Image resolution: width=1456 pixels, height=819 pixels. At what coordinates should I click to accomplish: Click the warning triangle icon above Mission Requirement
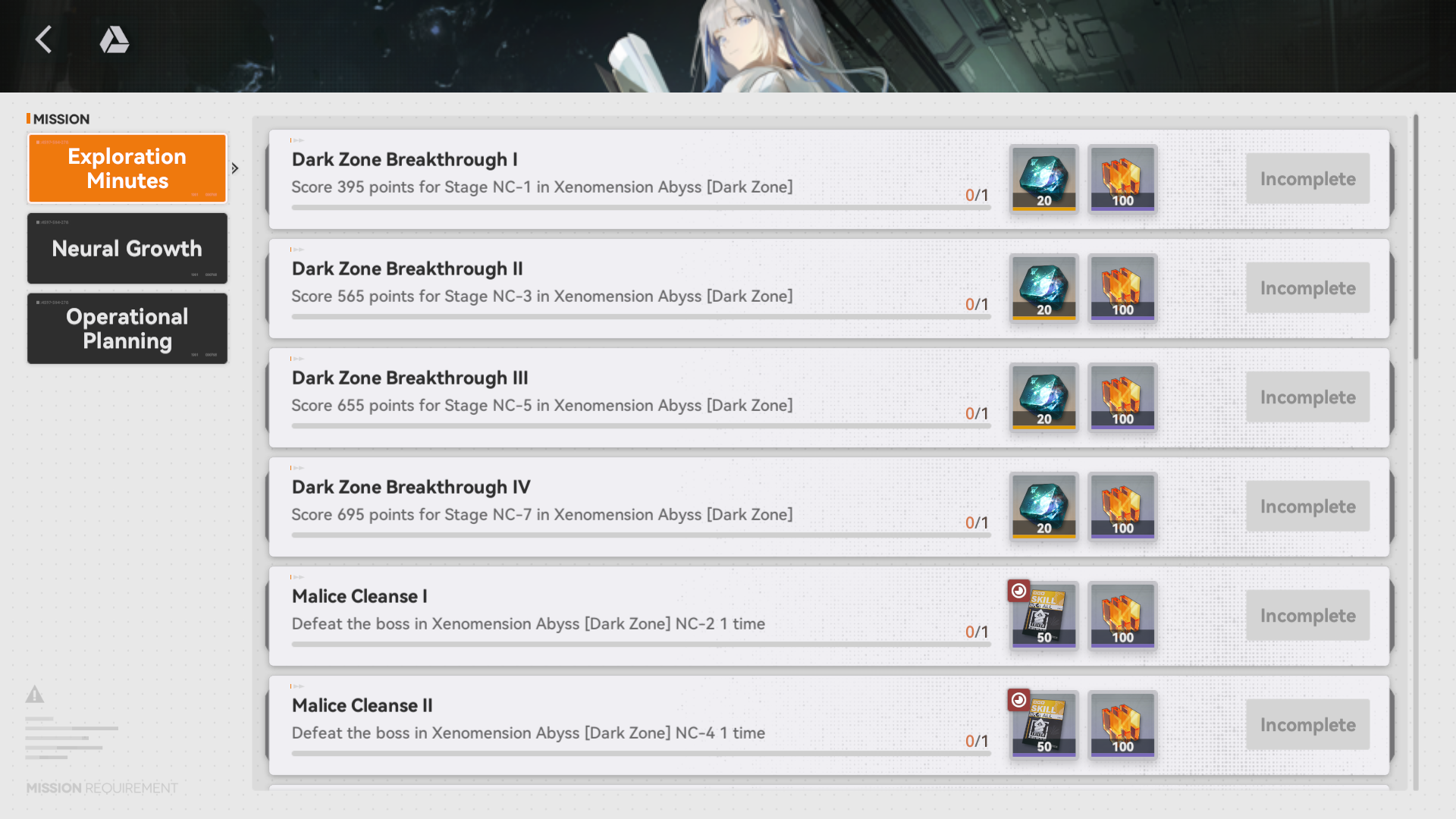click(35, 694)
